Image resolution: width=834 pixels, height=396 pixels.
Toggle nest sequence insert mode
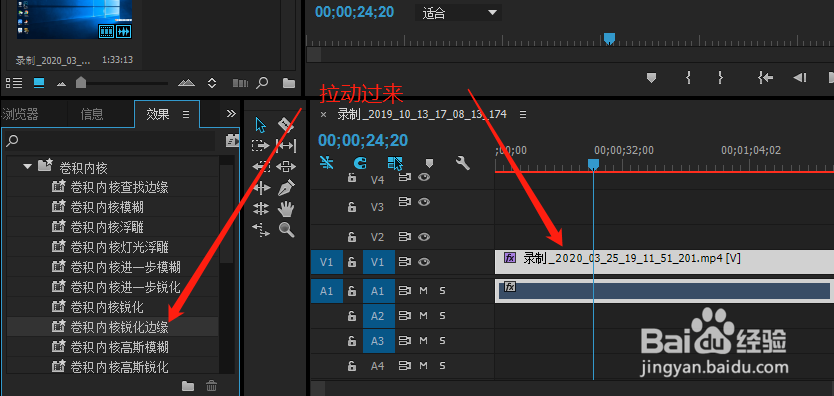(x=327, y=163)
